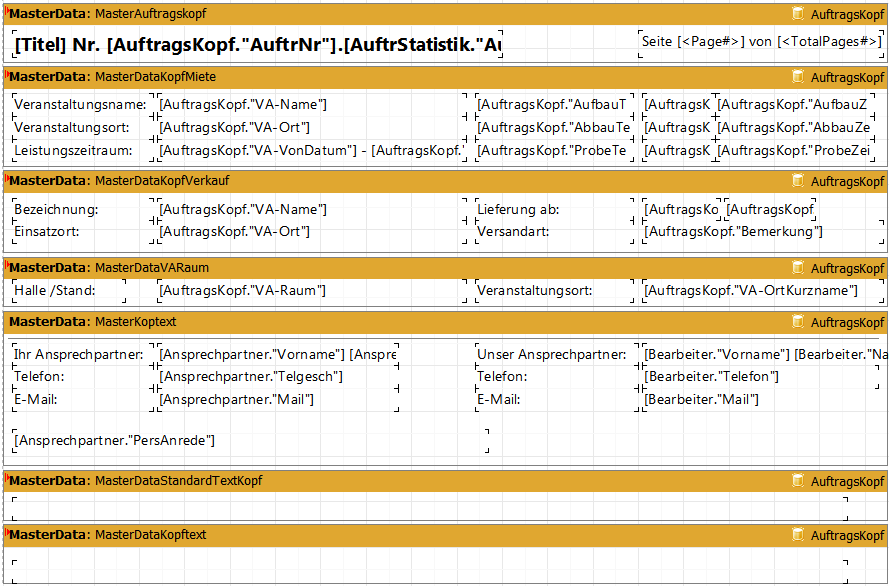
Task: Select the MasterDataKopfMiete band header
Action: [x=446, y=77]
